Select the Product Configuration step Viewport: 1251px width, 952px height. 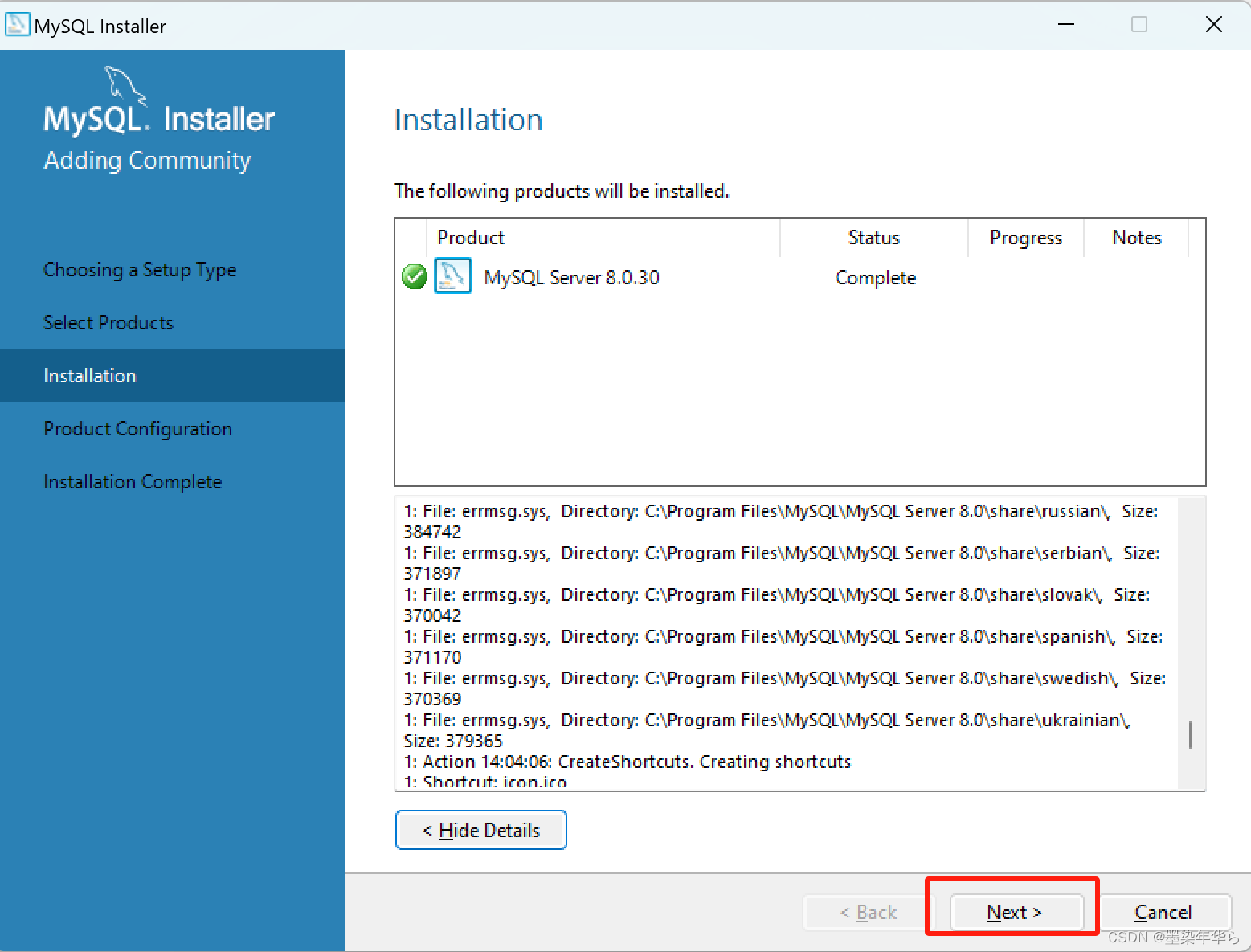137,429
